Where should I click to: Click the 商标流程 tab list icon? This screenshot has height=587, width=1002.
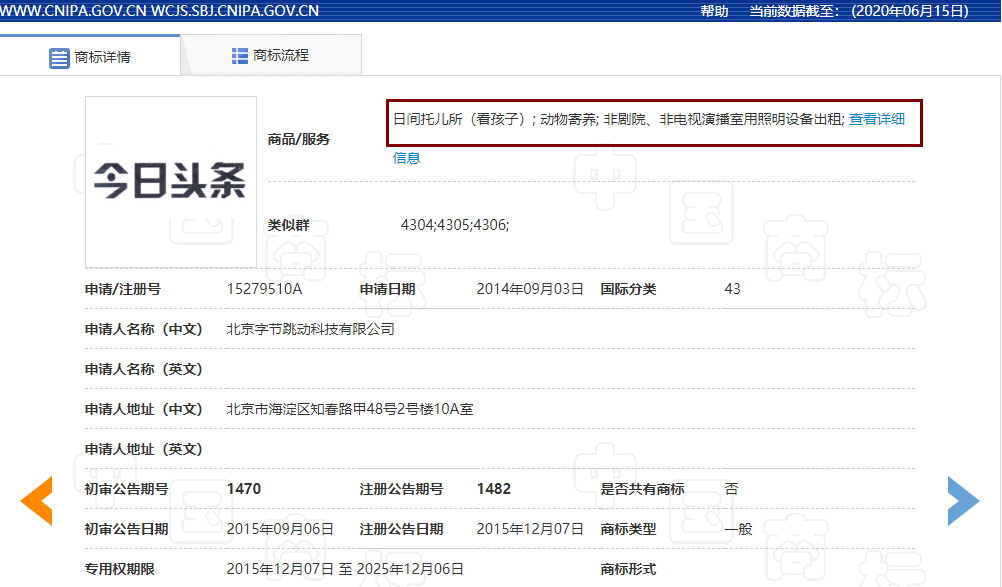[x=240, y=56]
